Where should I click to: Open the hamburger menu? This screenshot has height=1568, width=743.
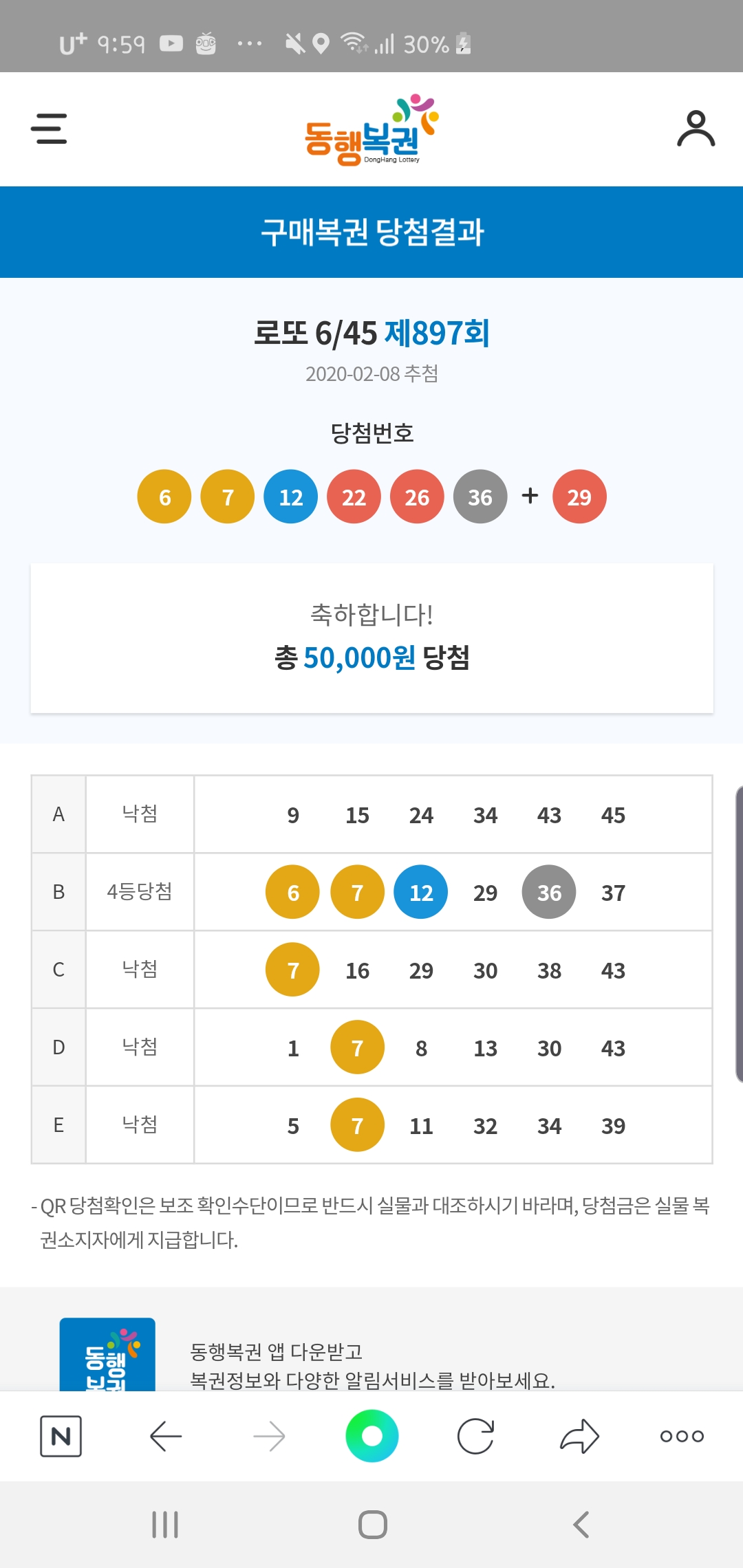49,129
